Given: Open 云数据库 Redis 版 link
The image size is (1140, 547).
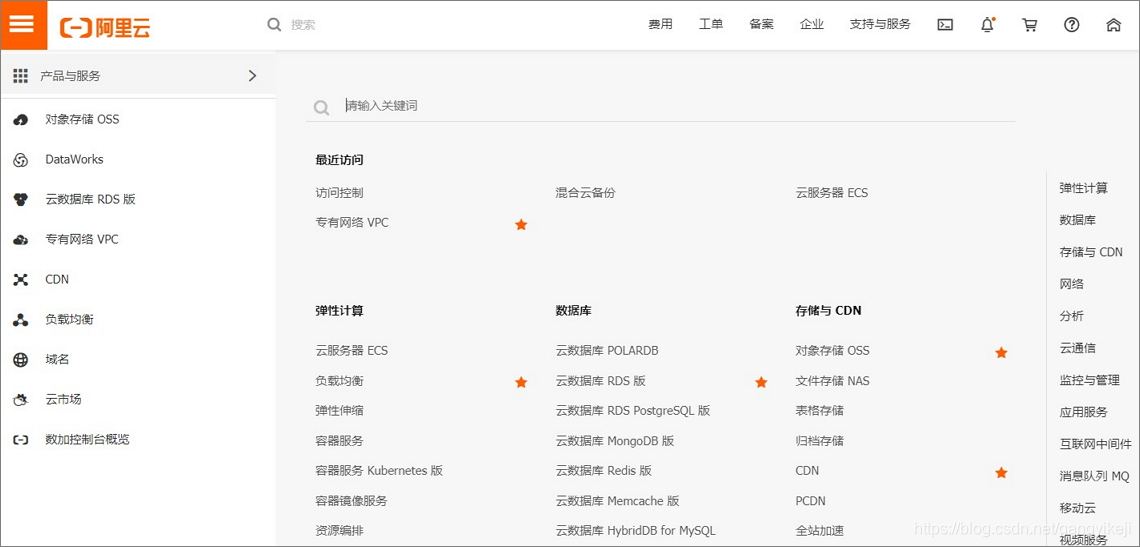Looking at the screenshot, I should [x=603, y=470].
